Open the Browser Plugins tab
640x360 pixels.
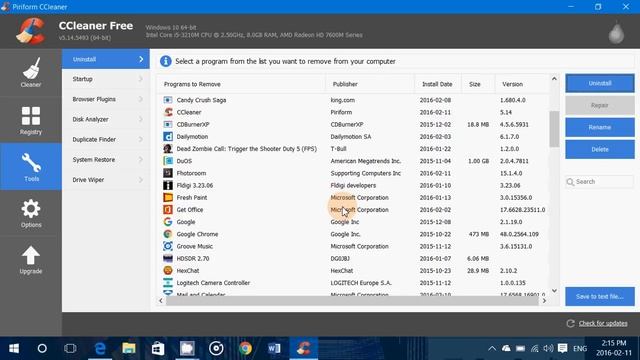click(106, 99)
